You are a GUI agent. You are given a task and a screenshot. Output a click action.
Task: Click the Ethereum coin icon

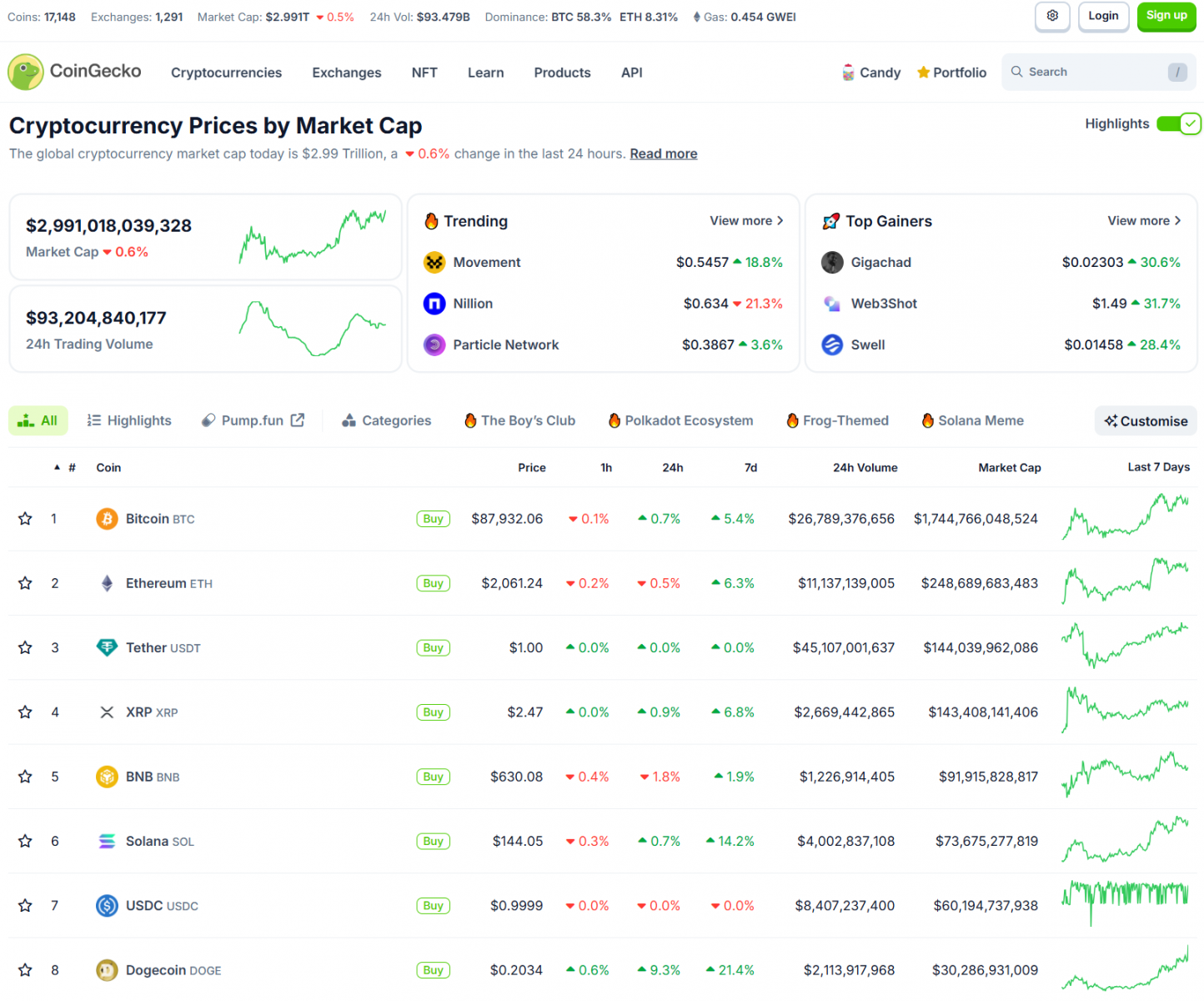(x=107, y=583)
